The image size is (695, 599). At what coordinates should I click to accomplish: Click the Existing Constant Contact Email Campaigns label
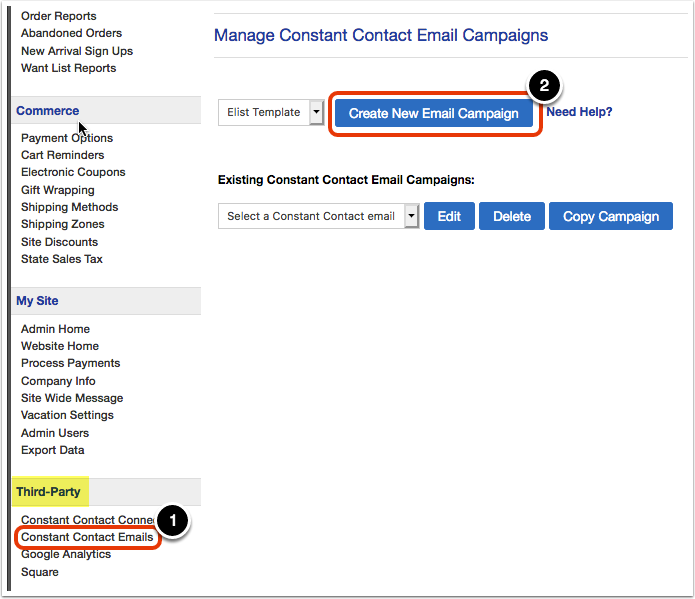[346, 180]
